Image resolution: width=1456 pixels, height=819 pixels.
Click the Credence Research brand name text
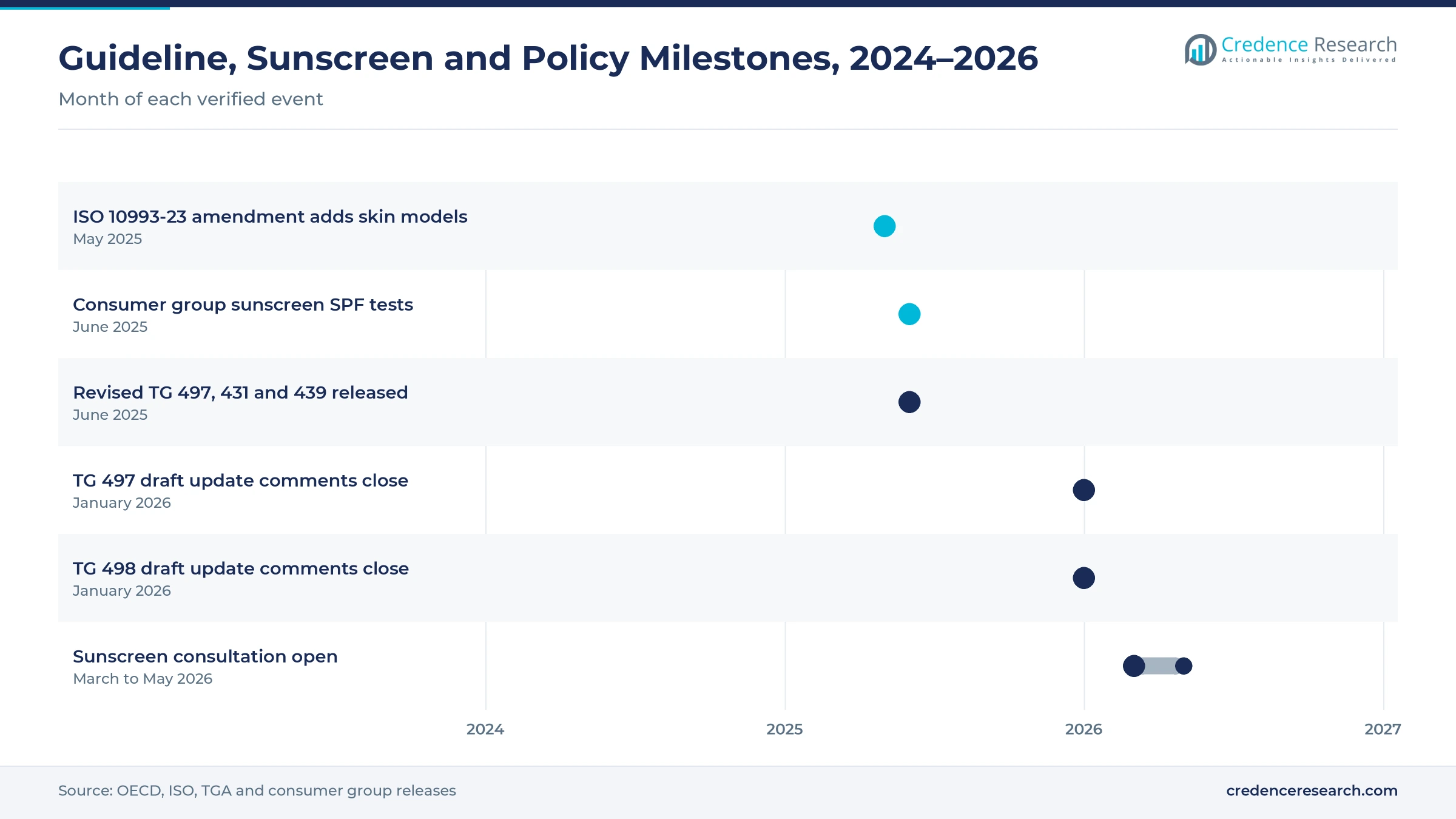click(1309, 44)
